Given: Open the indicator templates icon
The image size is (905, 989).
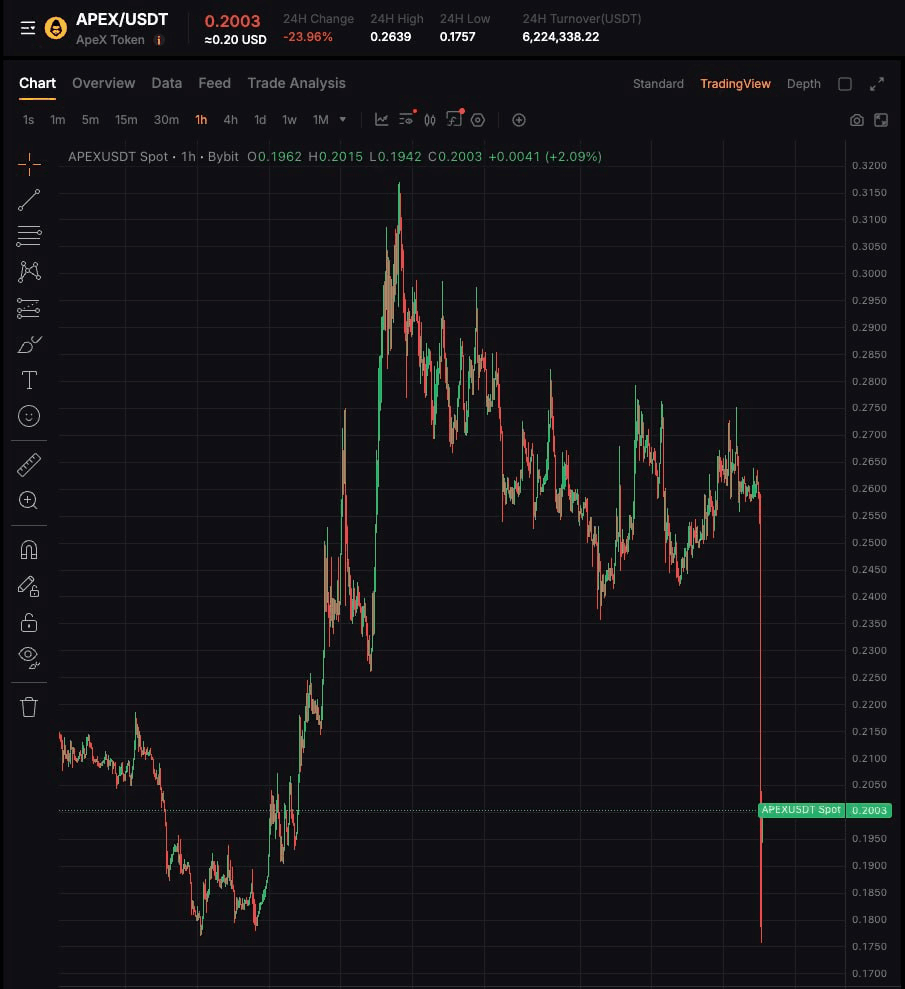Looking at the screenshot, I should (x=407, y=119).
